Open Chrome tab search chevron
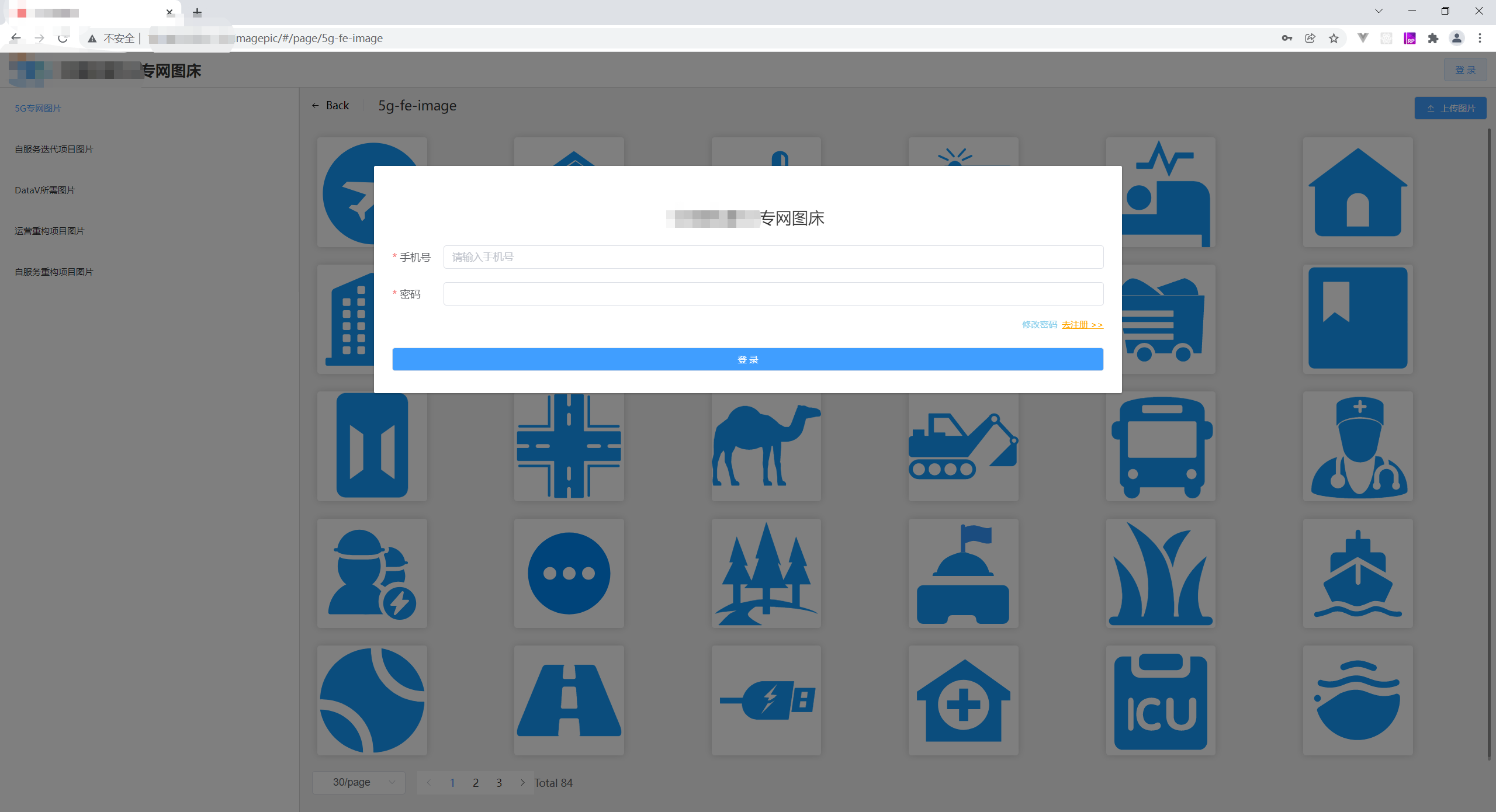The width and height of the screenshot is (1496, 812). click(x=1379, y=11)
